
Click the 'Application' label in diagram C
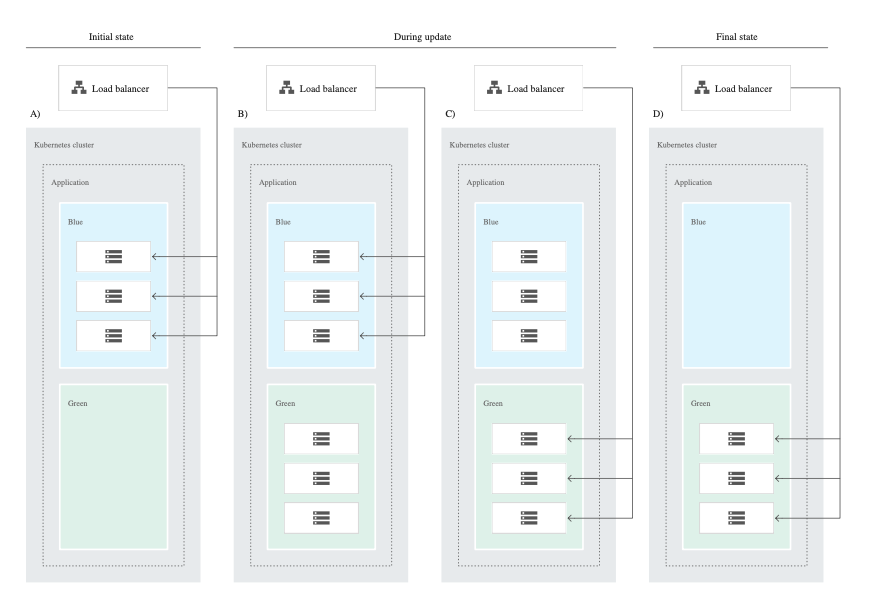point(485,182)
